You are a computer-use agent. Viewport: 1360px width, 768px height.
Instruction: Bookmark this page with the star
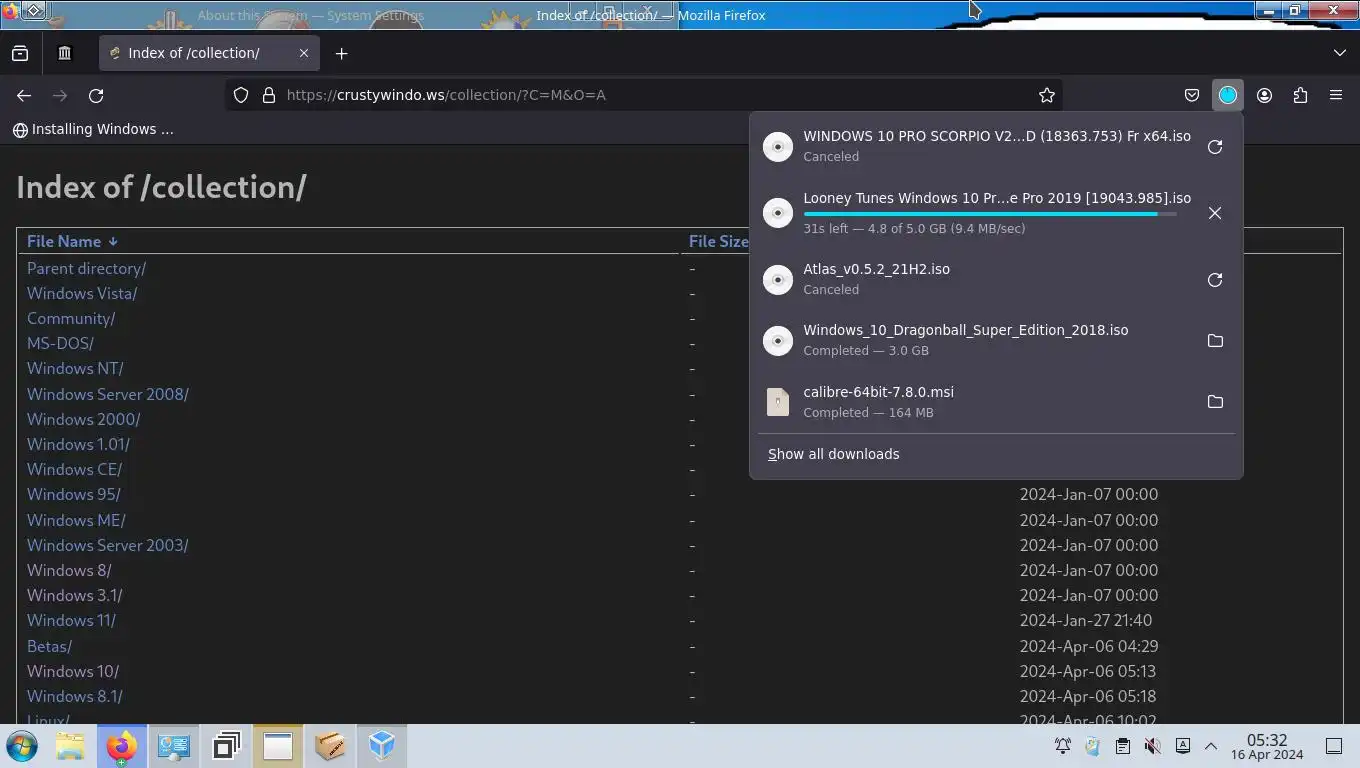[1047, 95]
